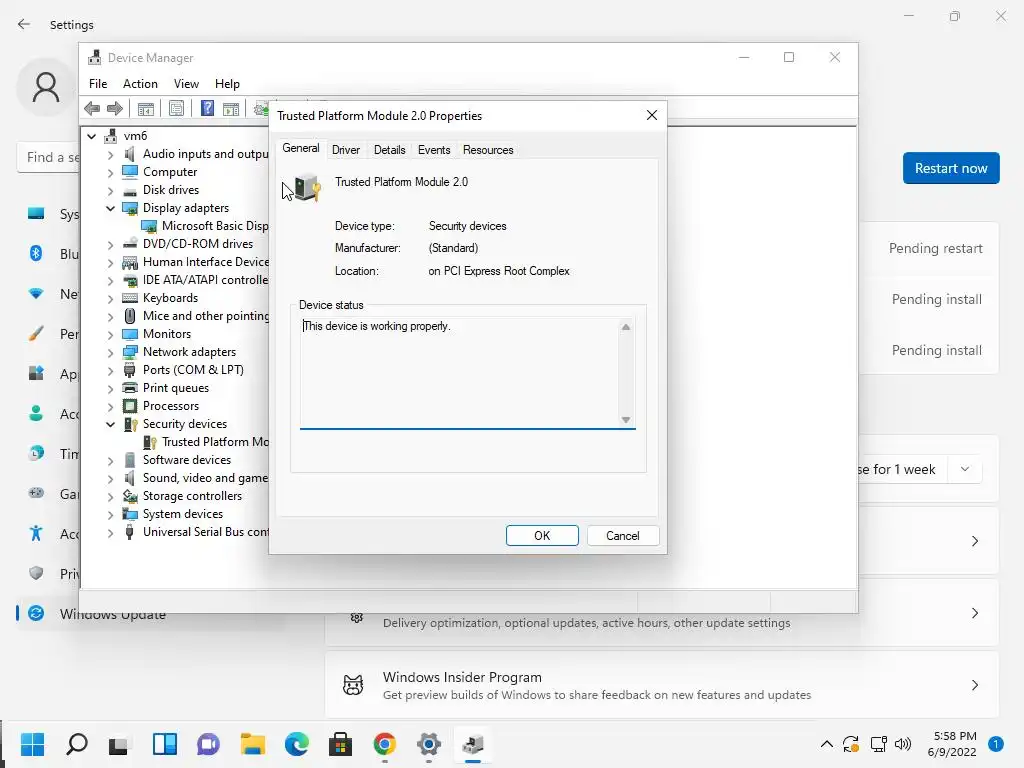Click the Universal Serial Bus controllers icon
The image size is (1024, 768).
click(x=130, y=532)
